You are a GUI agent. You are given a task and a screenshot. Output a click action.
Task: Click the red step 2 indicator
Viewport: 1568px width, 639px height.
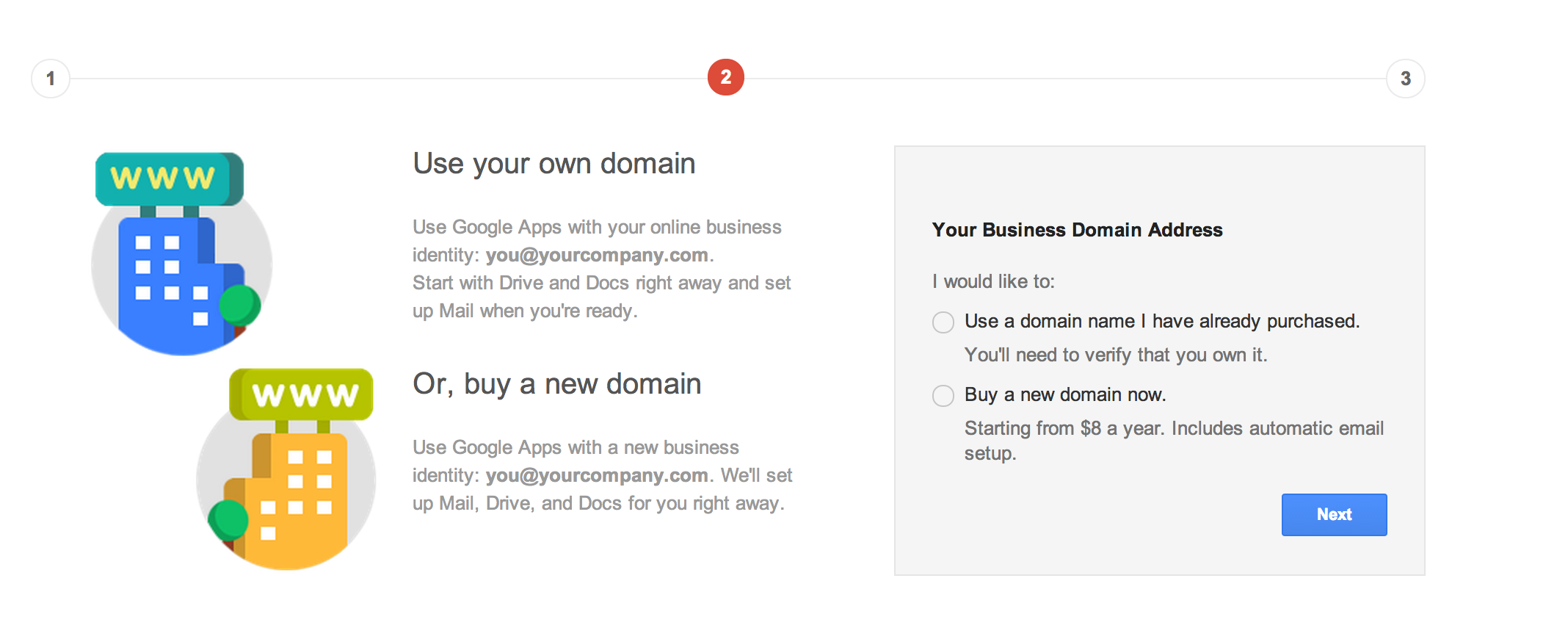coord(726,77)
